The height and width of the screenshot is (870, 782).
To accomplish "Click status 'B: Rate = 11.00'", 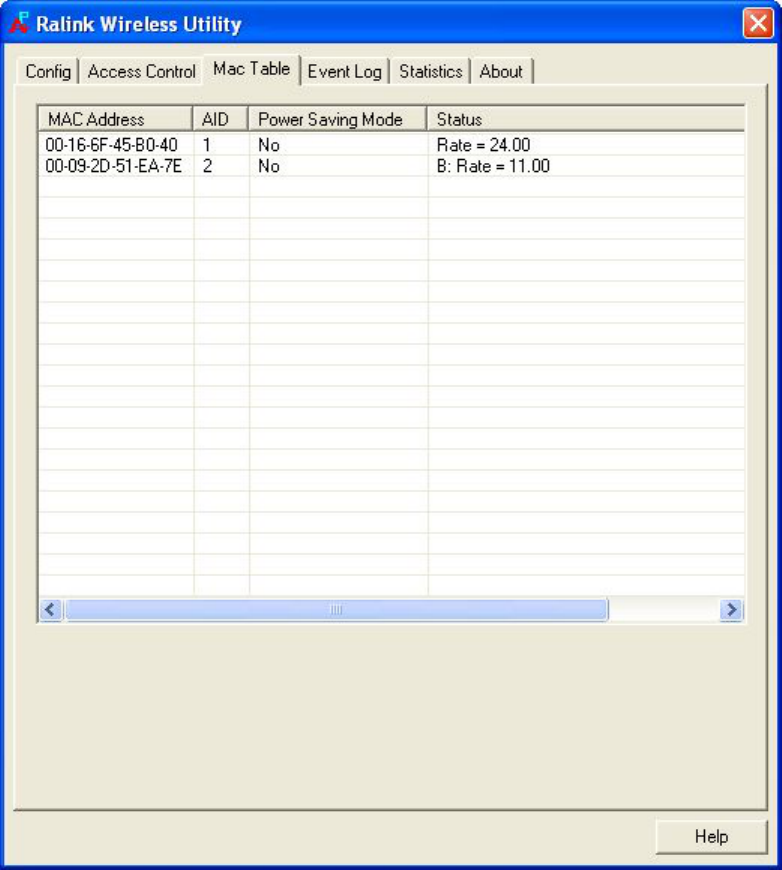I will pyautogui.click(x=493, y=166).
